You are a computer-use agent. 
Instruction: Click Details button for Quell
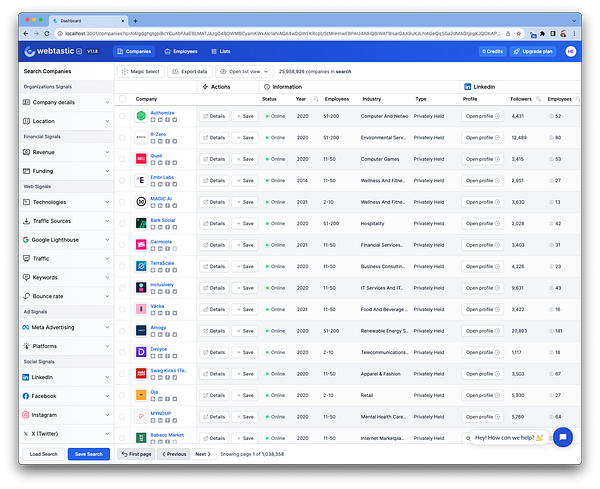[x=214, y=159]
